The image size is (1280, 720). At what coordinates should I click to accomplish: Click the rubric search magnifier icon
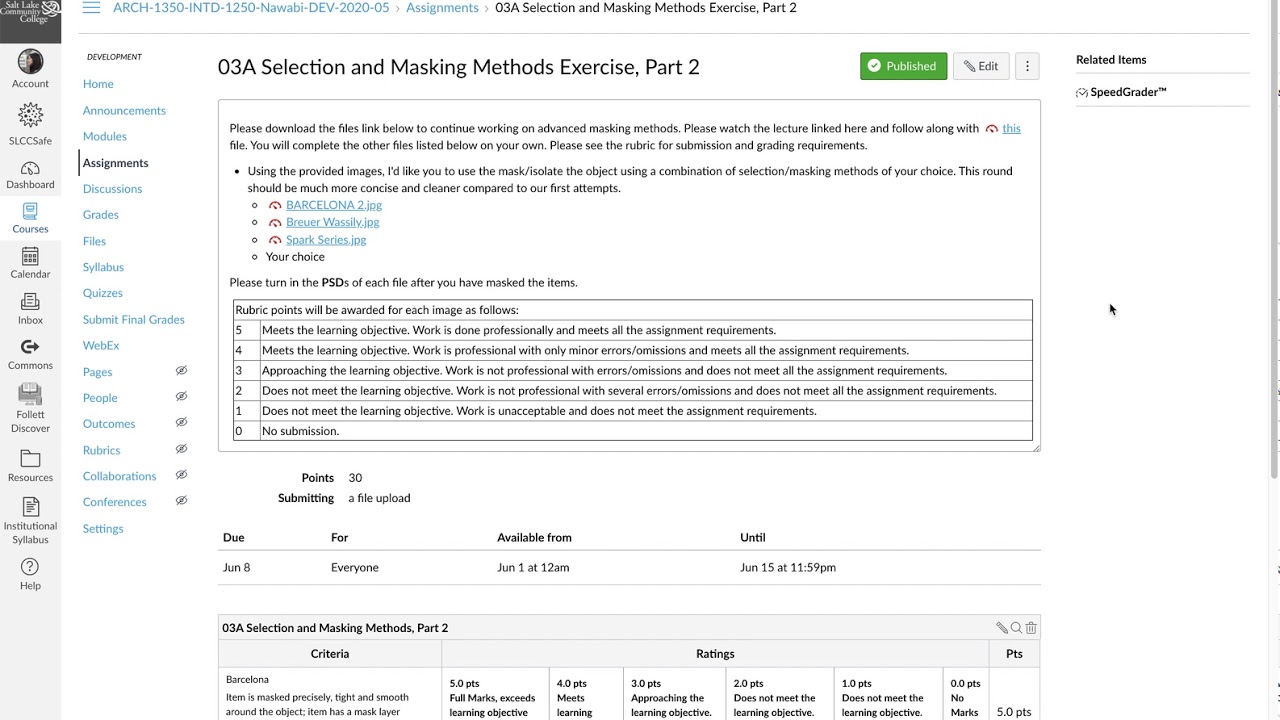tap(1016, 628)
